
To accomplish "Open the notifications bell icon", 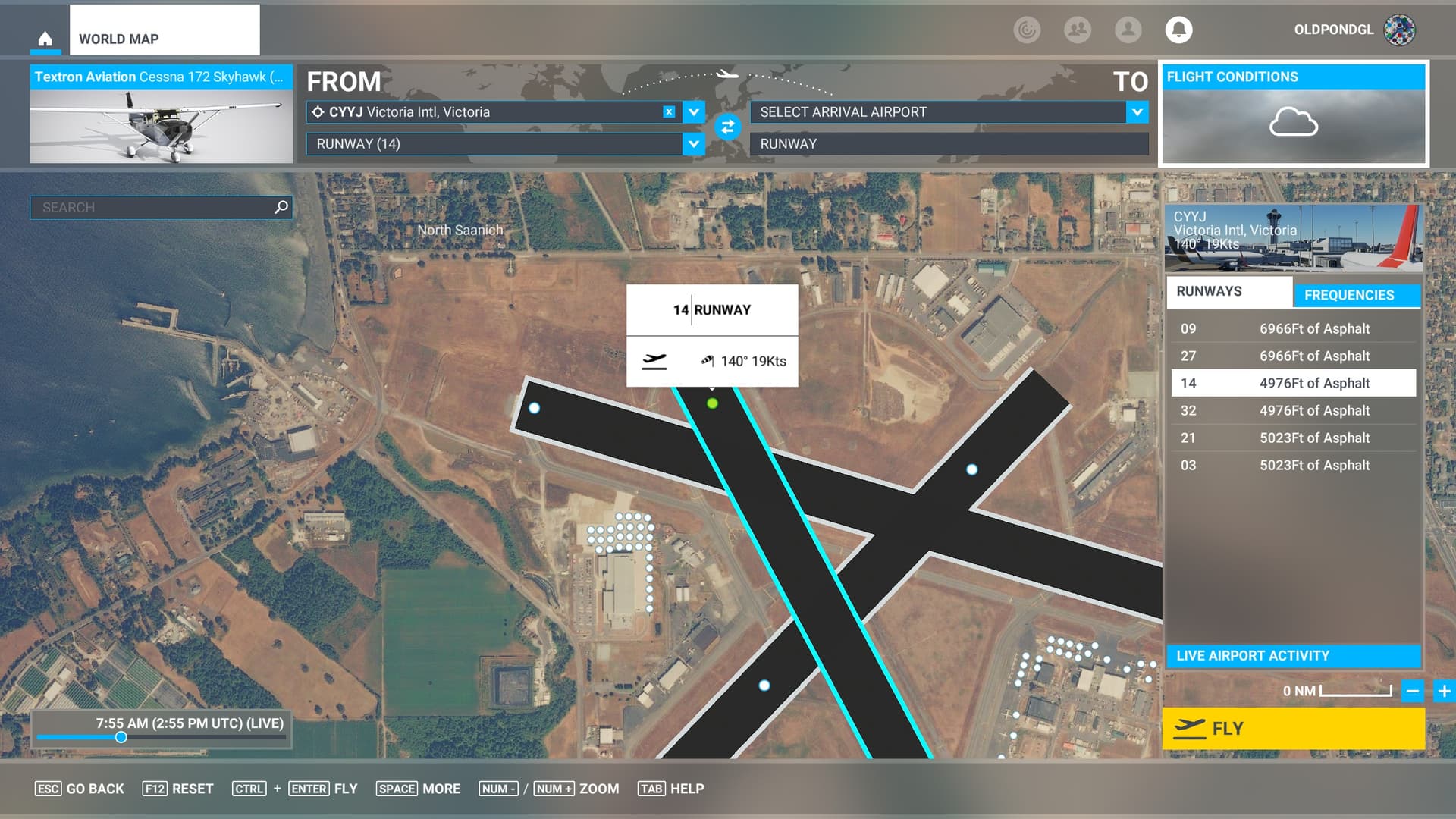I will [1178, 30].
